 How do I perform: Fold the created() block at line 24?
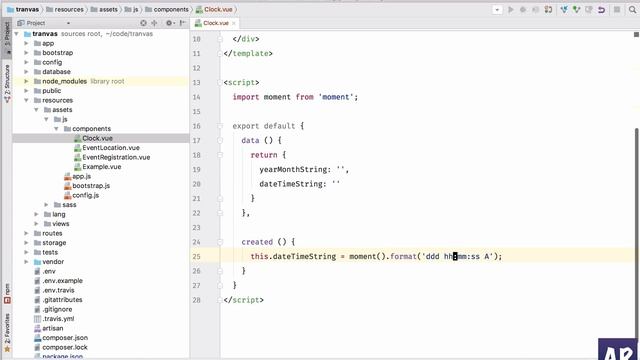(220, 242)
